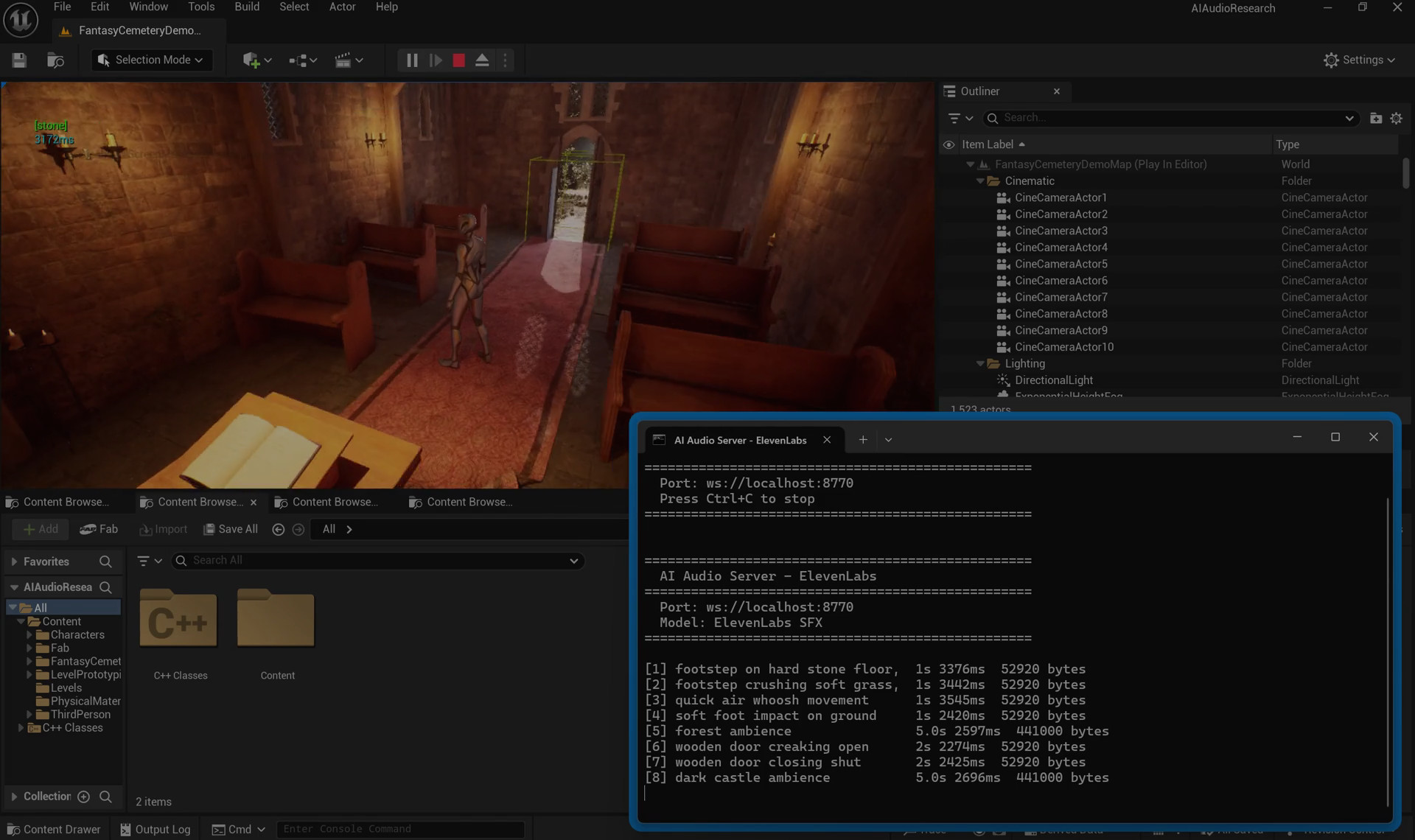The height and width of the screenshot is (840, 1415).
Task: Open the Outliner filter dropdown
Action: coord(960,118)
